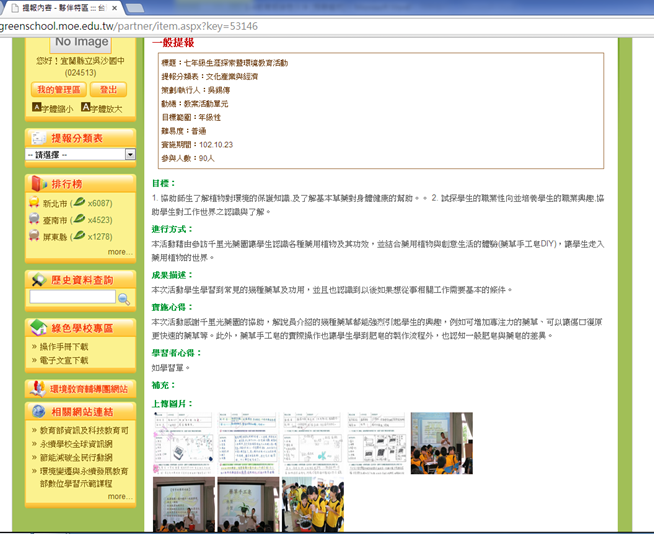Click the magnifier search icon under 歷史資料查詢
654x534 pixels.
[x=124, y=299]
